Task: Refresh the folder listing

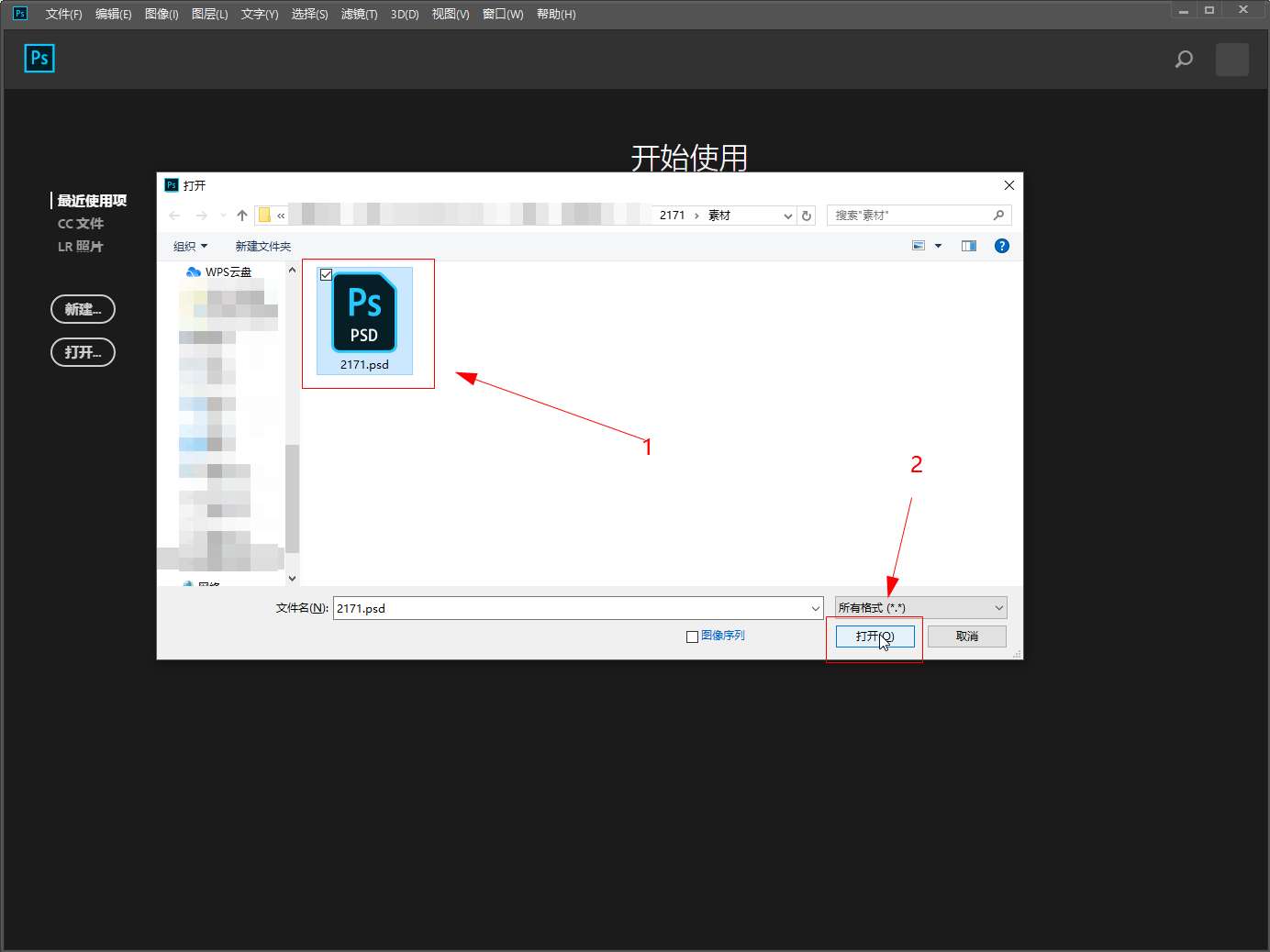Action: coord(807,216)
